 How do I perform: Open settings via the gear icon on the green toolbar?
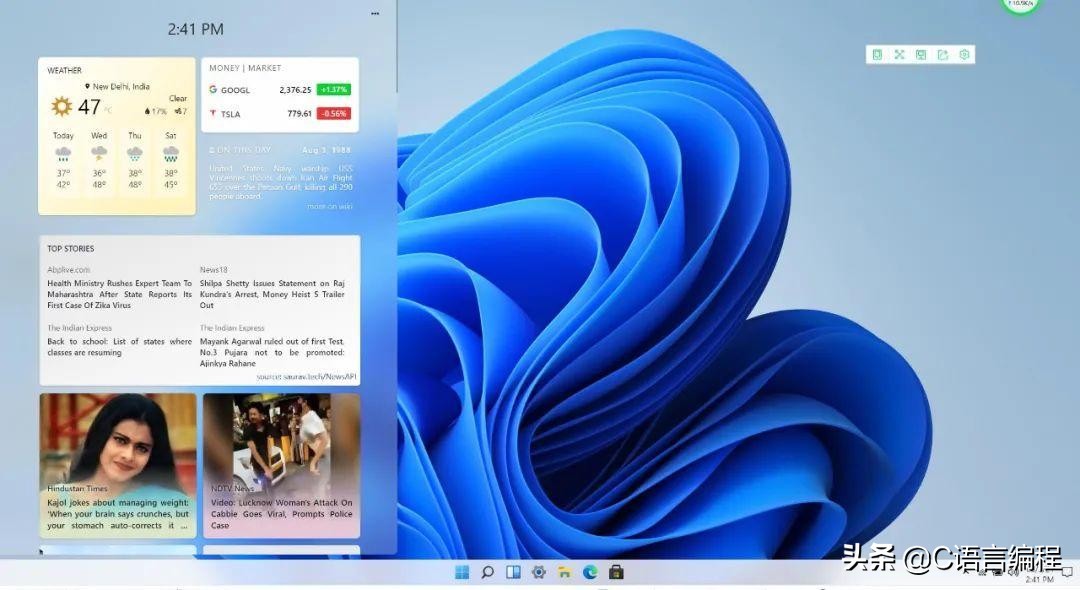(964, 54)
